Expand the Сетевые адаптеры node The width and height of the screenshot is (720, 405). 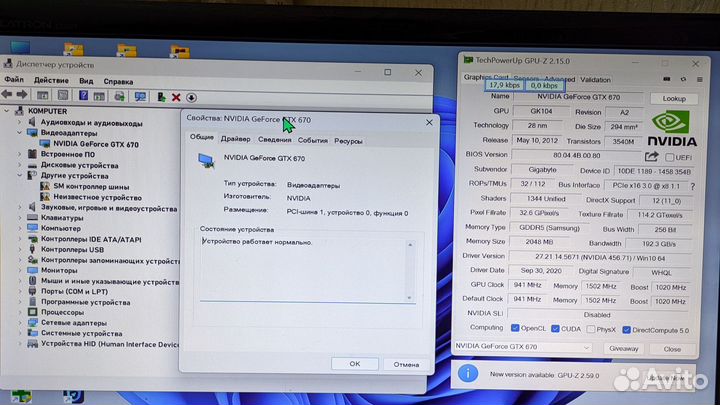pyautogui.click(x=19, y=323)
